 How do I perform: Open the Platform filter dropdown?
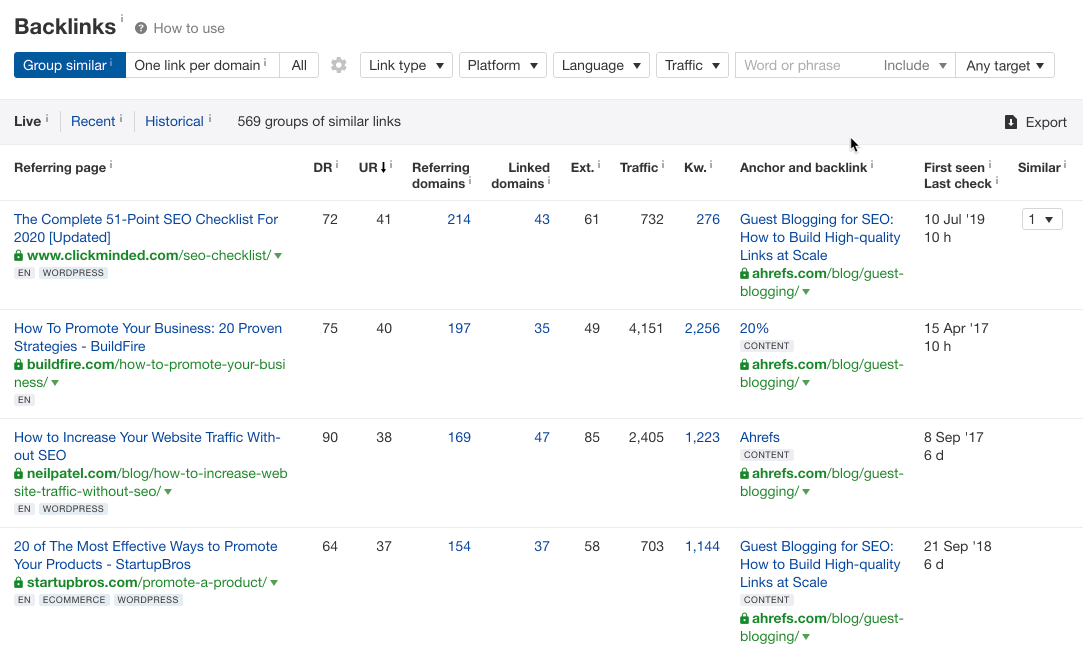coord(502,65)
